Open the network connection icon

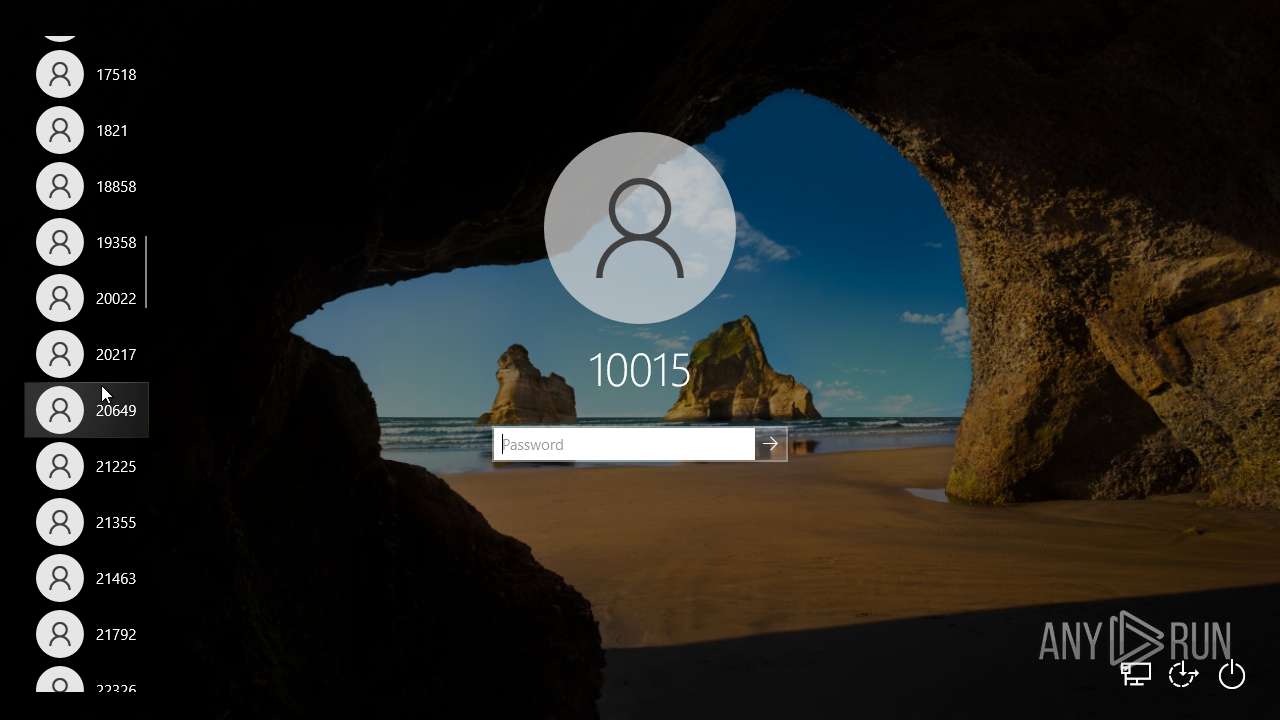1135,674
